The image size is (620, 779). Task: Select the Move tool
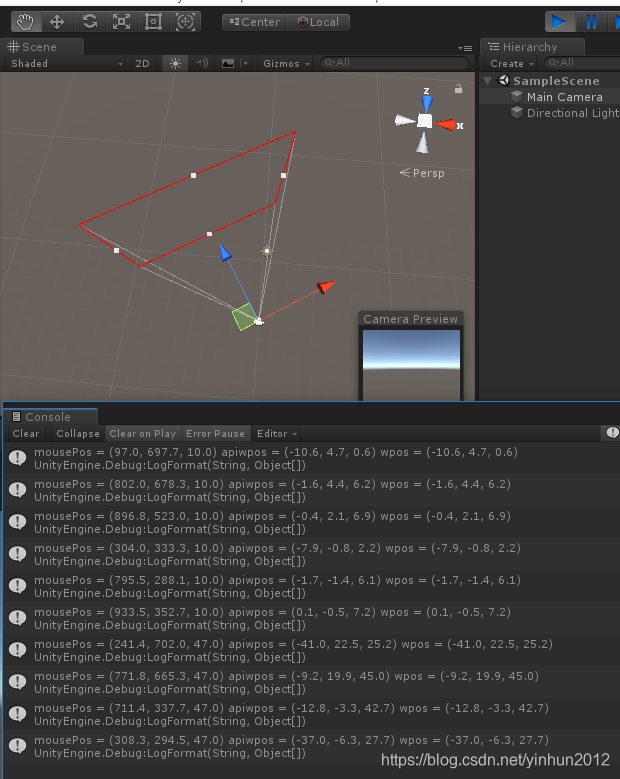57,22
